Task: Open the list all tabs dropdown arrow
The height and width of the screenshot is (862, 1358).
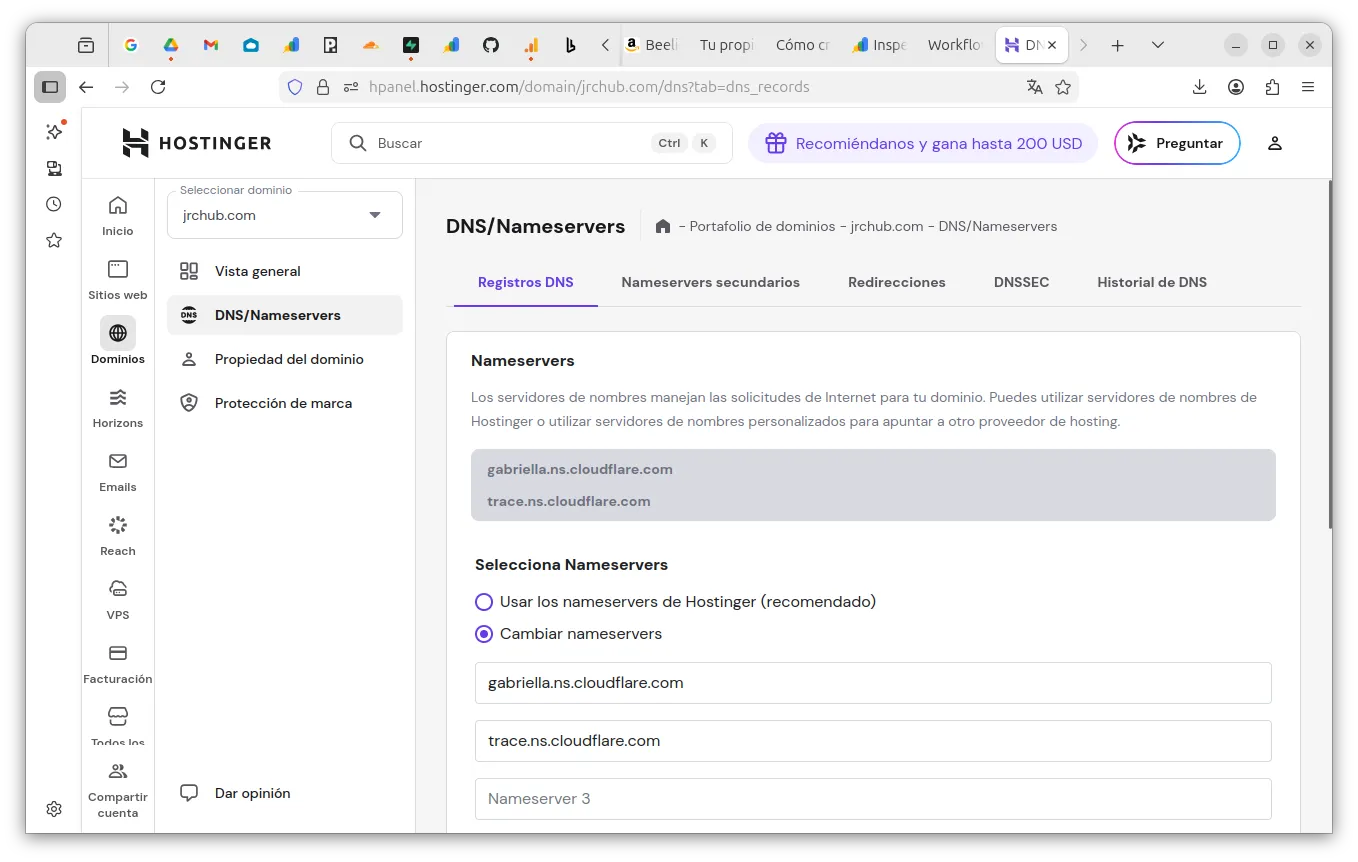Action: click(x=1158, y=45)
